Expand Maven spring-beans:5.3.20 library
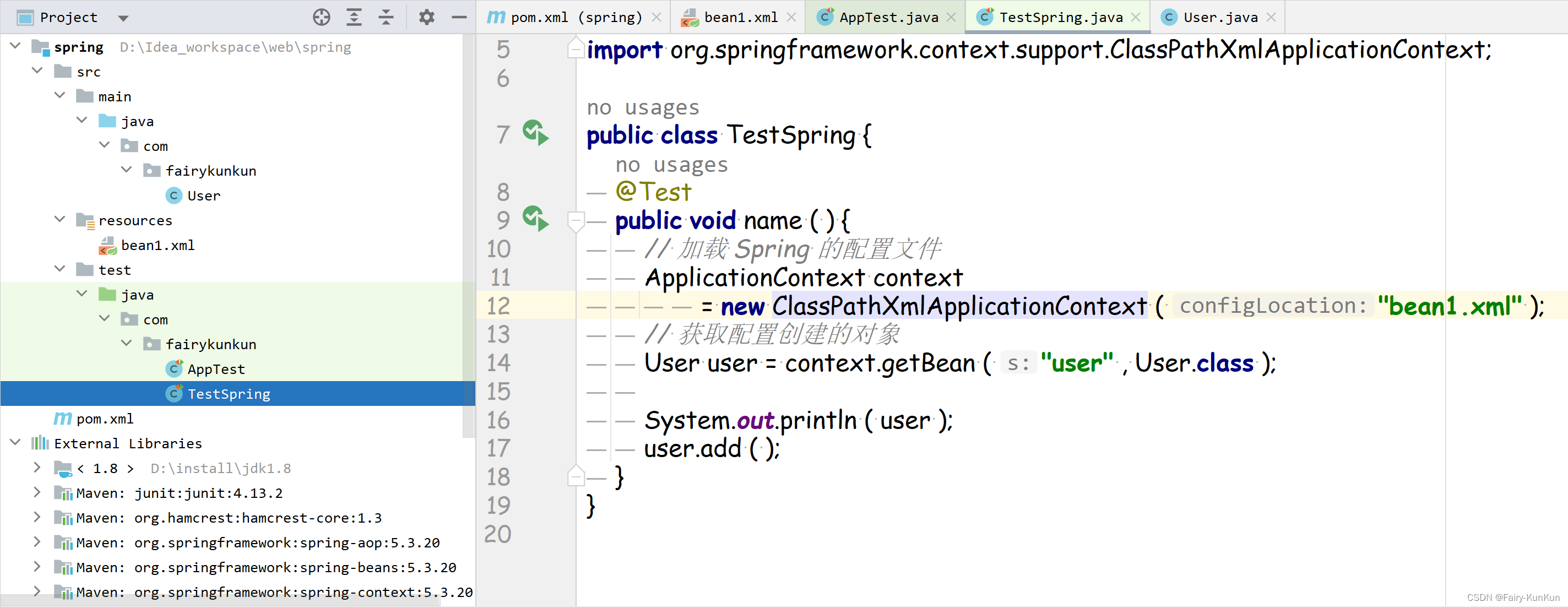 (38, 567)
